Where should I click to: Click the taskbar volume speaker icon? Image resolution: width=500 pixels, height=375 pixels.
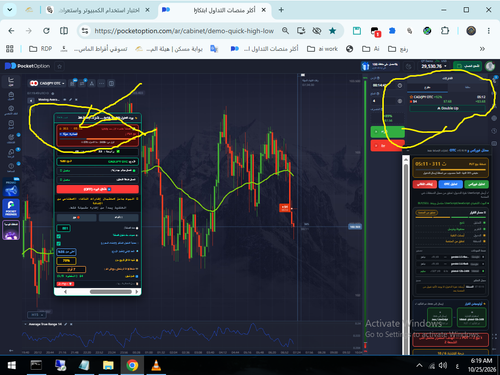(x=443, y=366)
